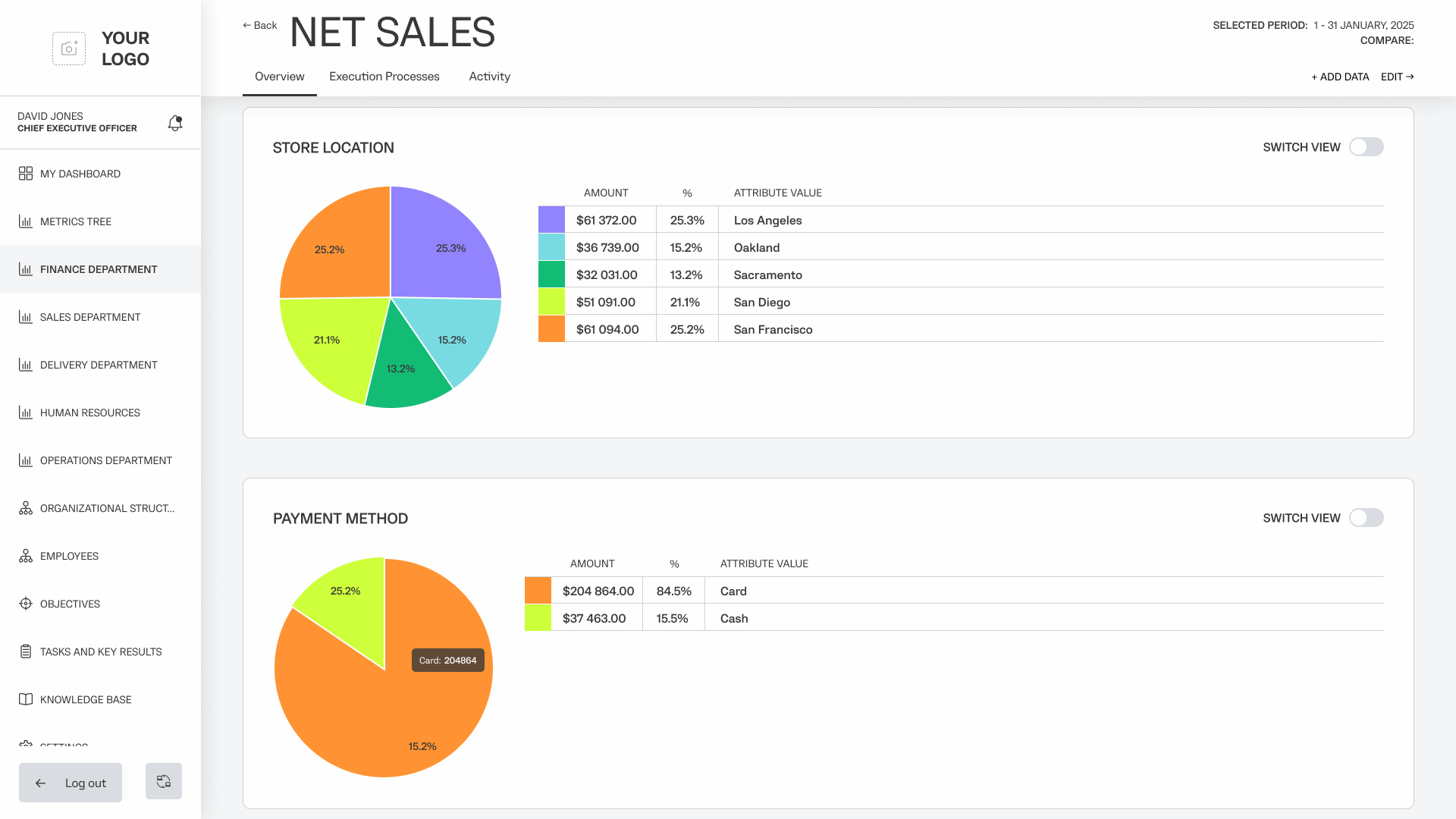
Task: Open Organizational Structure hierarchy icon
Action: (x=26, y=508)
